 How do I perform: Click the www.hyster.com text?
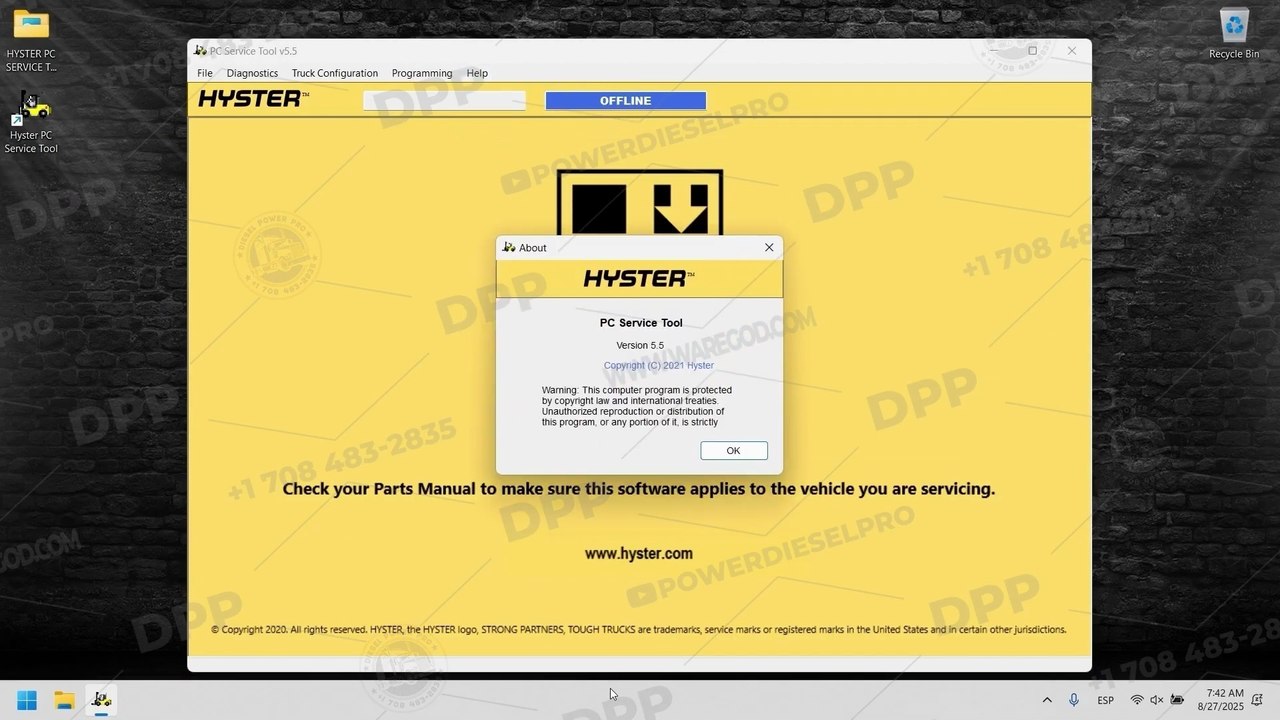click(639, 553)
